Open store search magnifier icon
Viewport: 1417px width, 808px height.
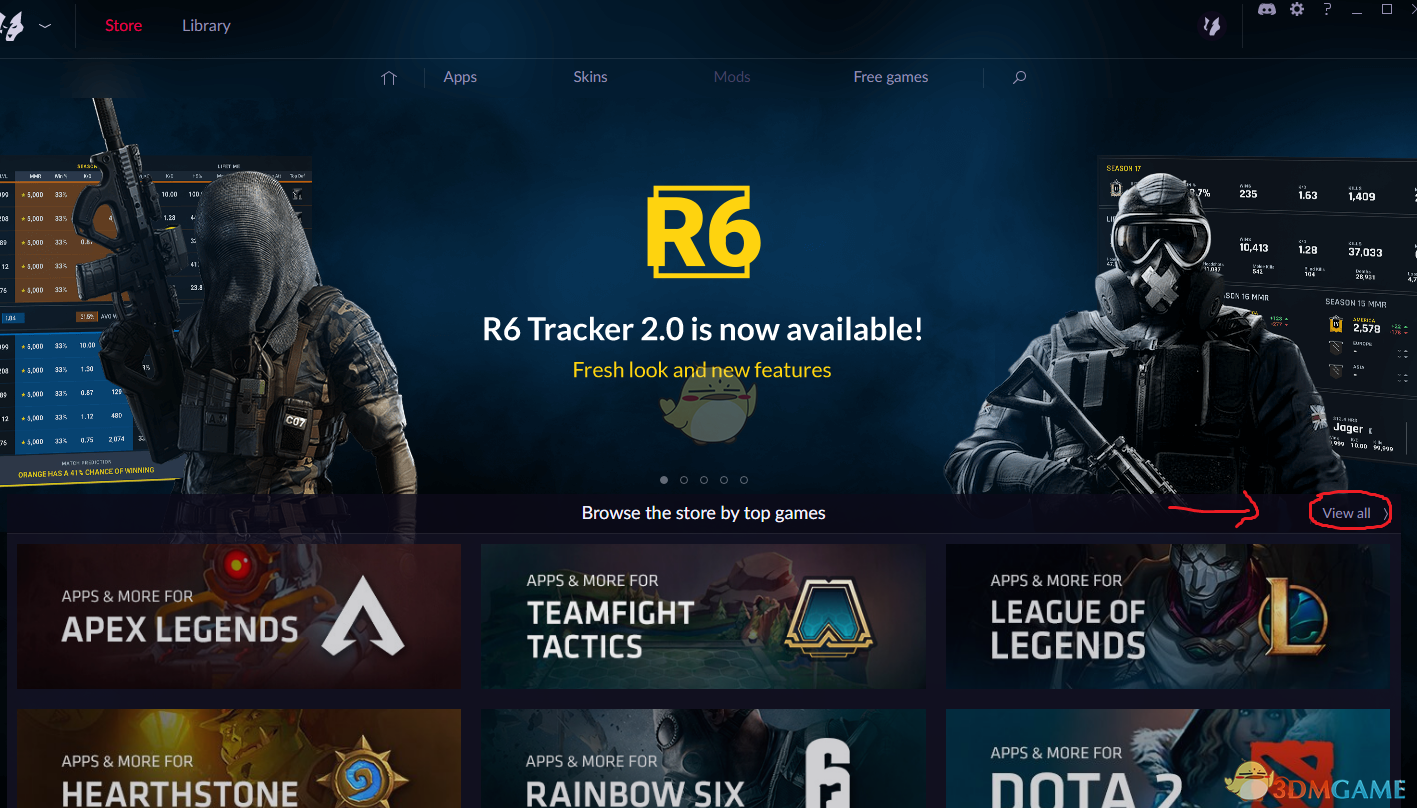pos(1019,77)
